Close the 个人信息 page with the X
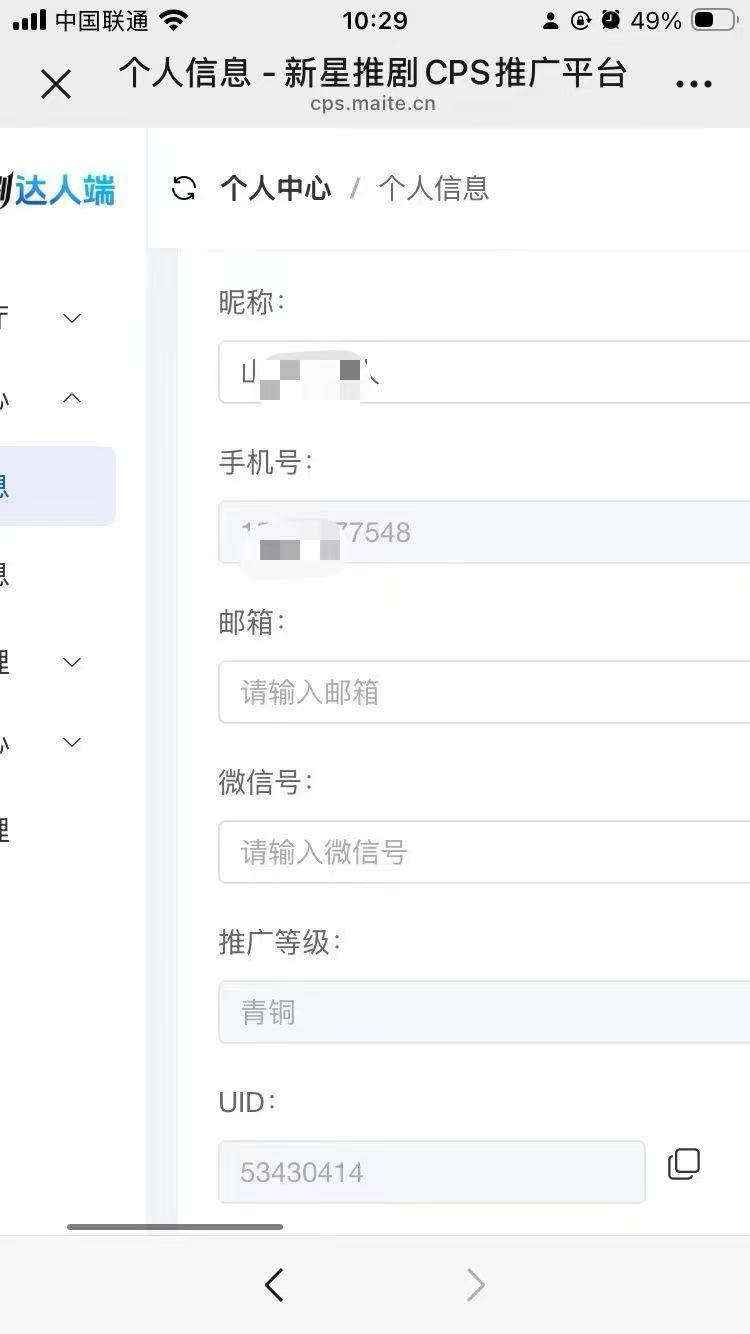Image resolution: width=750 pixels, height=1334 pixels. pos(56,84)
